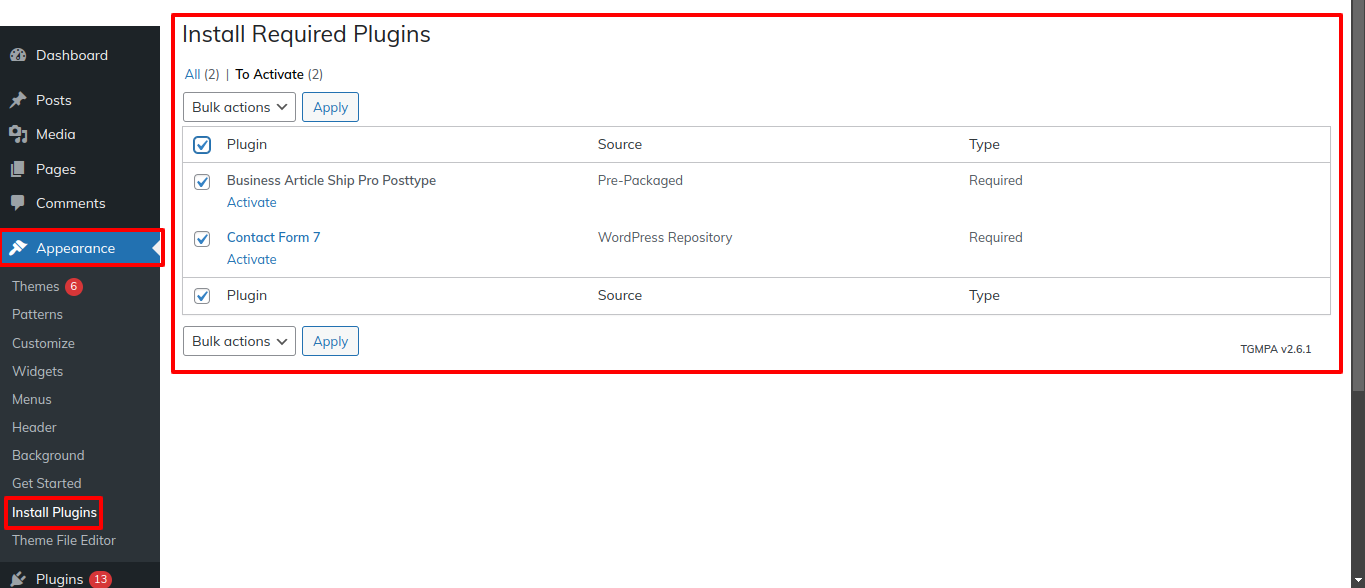Open the top Bulk actions dropdown
Viewport: 1365px width, 588px height.
[x=239, y=107]
